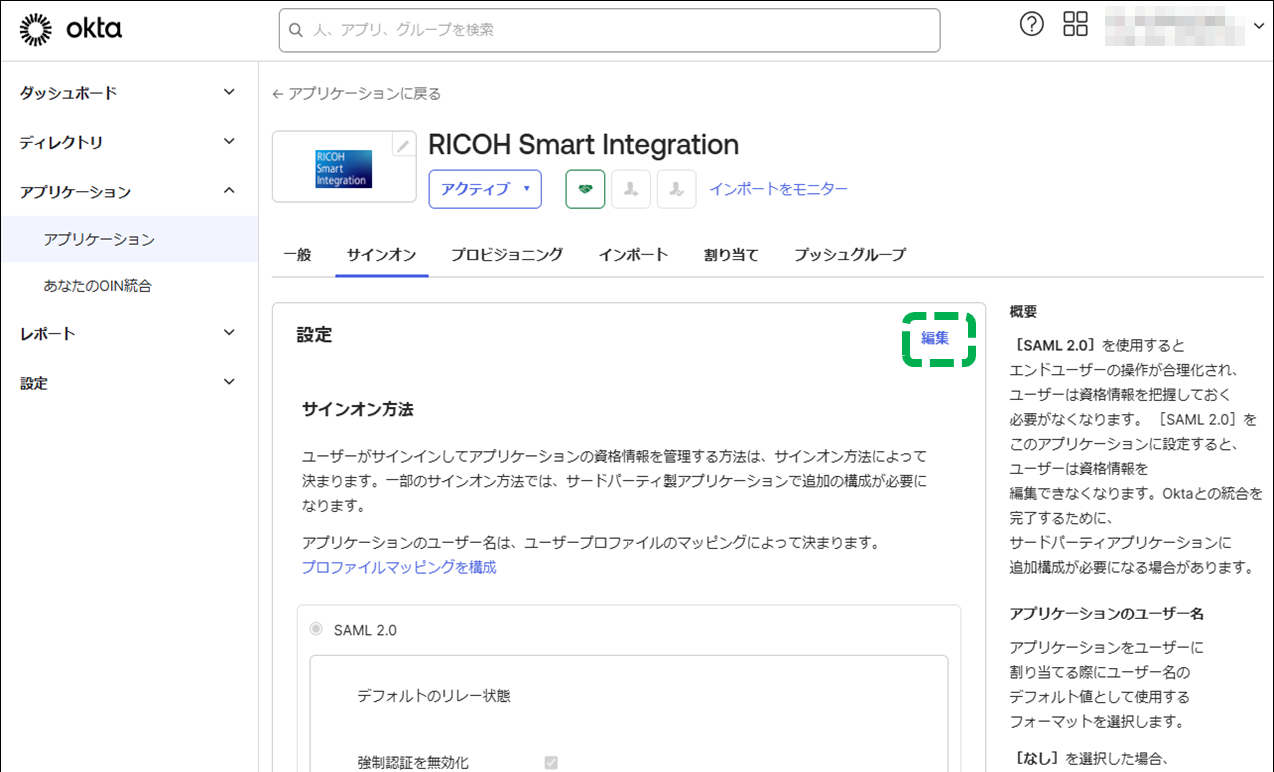Switch to the インポート tab
This screenshot has height=772, width=1274.
(x=633, y=254)
